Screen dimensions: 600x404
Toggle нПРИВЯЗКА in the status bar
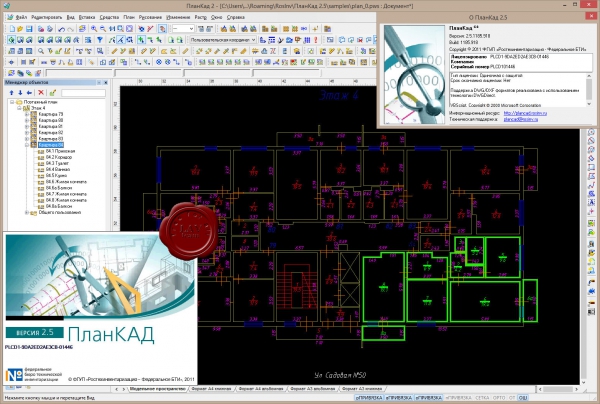coord(458,398)
